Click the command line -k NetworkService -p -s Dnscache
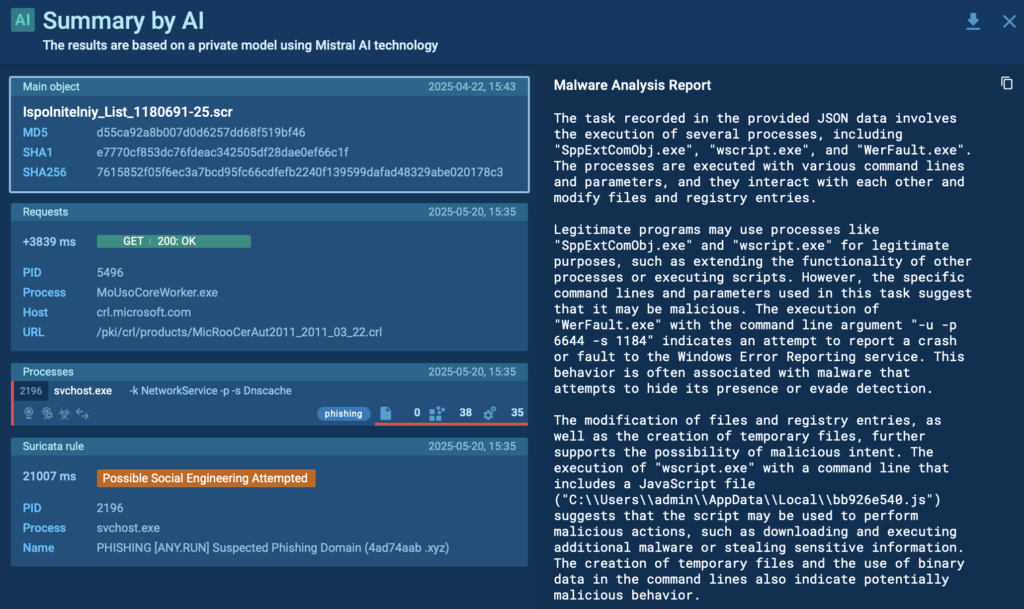 pyautogui.click(x=210, y=391)
